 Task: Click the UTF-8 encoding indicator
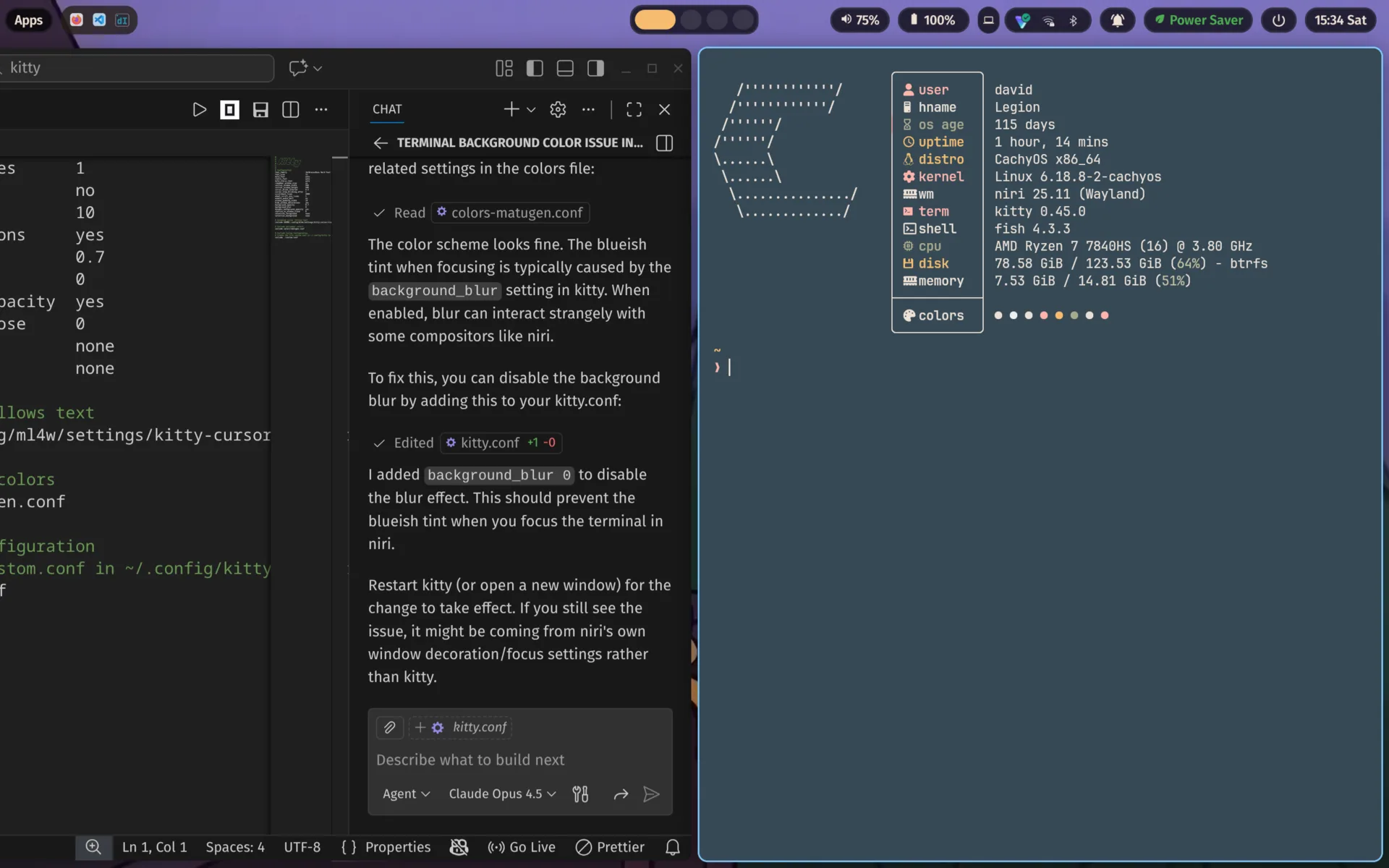[x=302, y=847]
